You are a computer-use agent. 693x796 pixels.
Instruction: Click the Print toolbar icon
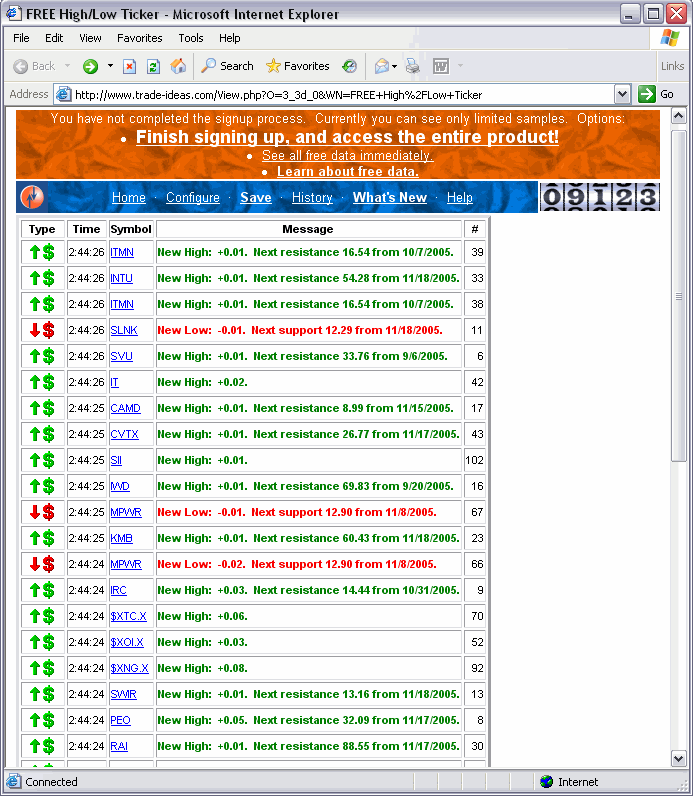(412, 66)
